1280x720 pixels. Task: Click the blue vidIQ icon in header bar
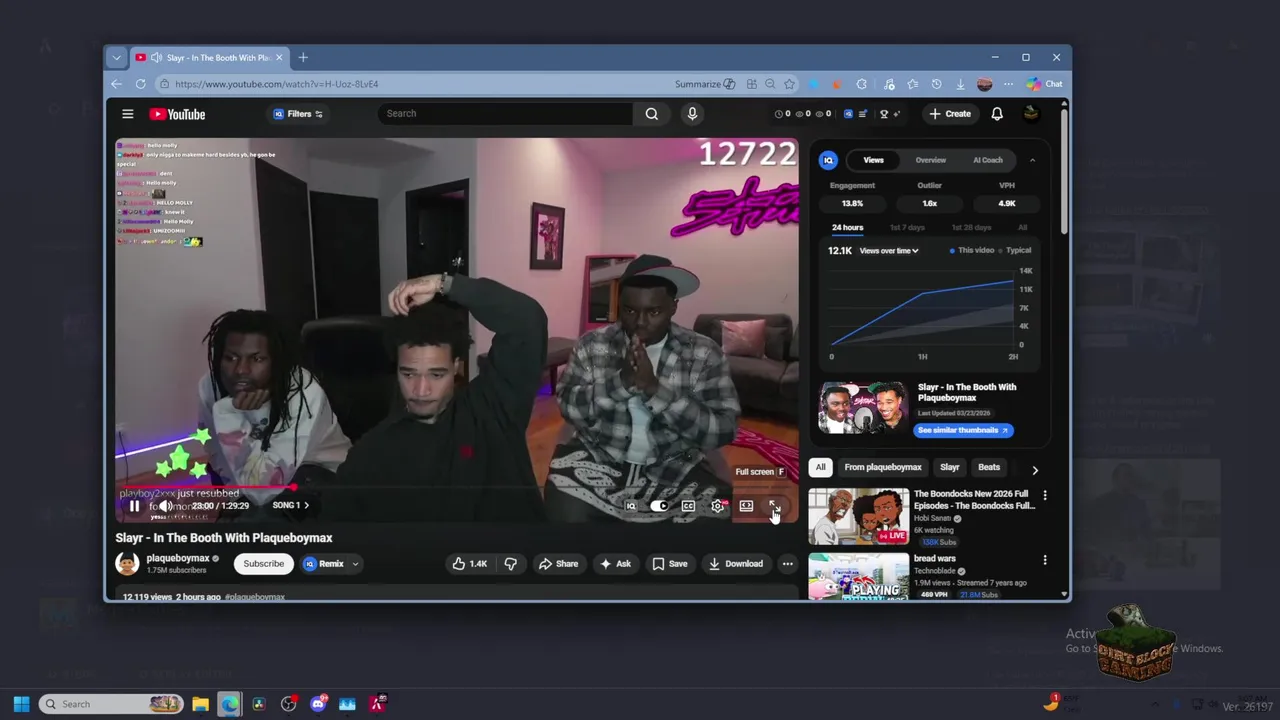coord(848,114)
